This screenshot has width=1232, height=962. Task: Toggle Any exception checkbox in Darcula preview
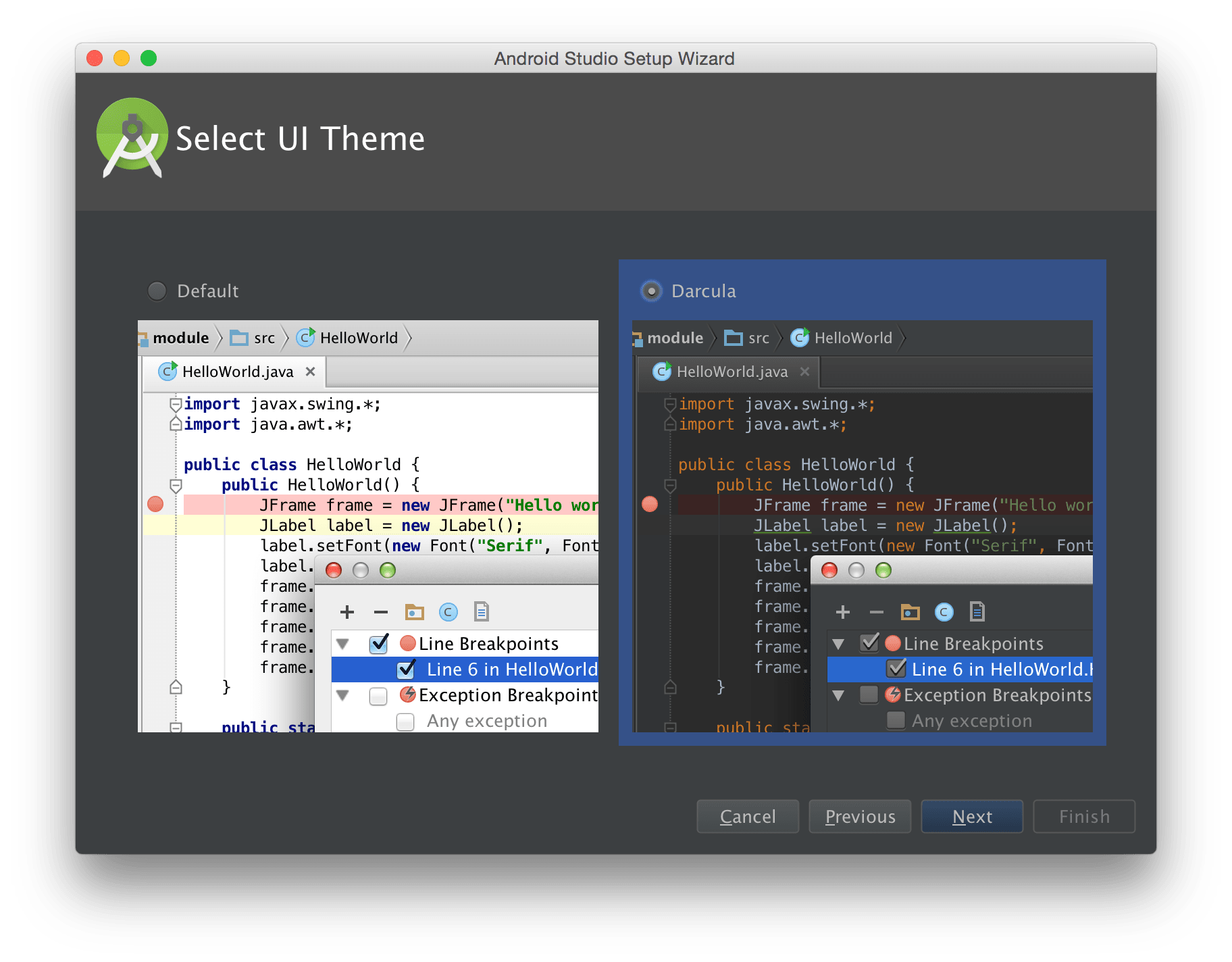coord(896,720)
